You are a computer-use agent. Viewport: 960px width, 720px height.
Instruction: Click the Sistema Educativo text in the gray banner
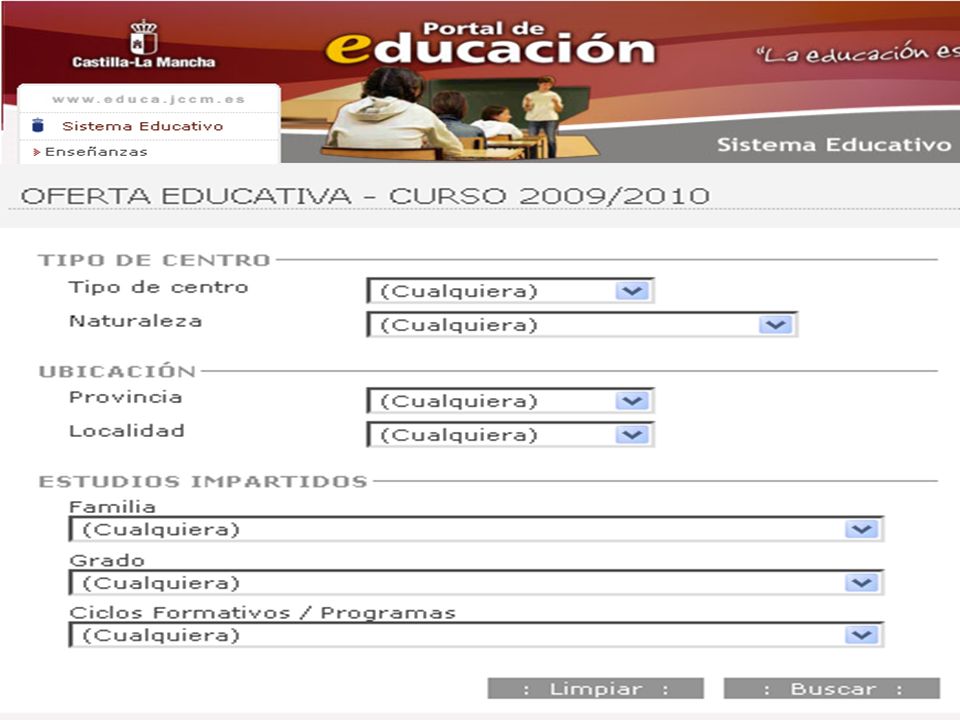point(834,145)
